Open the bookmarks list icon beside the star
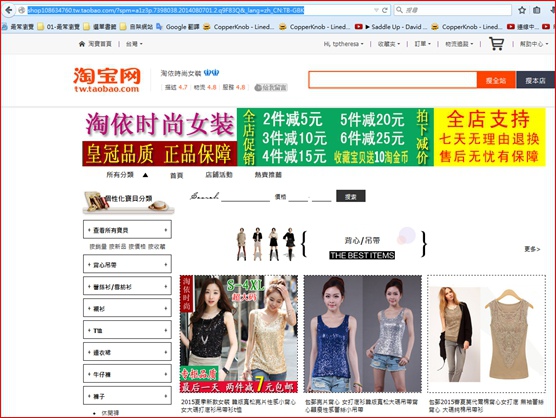The image size is (556, 418). tap(537, 10)
